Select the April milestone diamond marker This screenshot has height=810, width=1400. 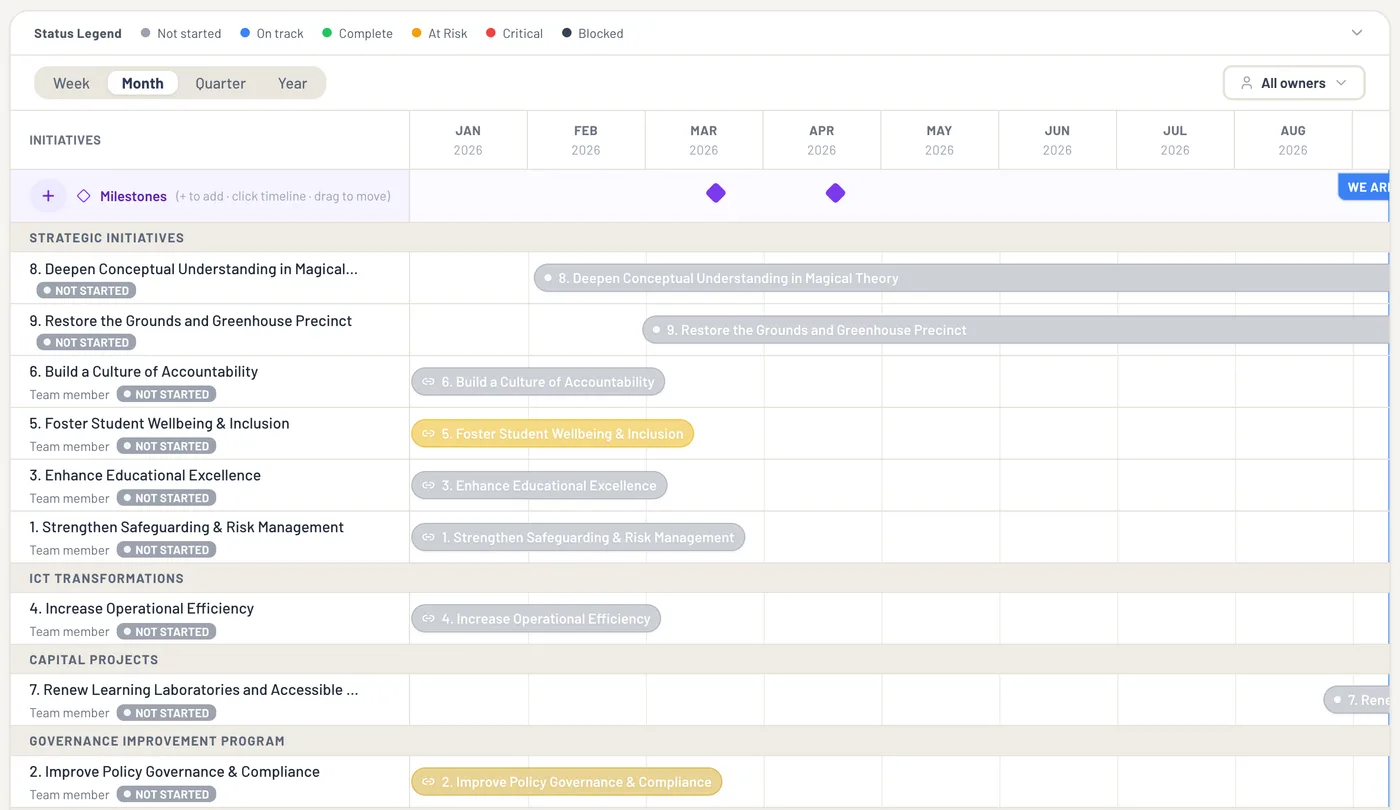836,193
